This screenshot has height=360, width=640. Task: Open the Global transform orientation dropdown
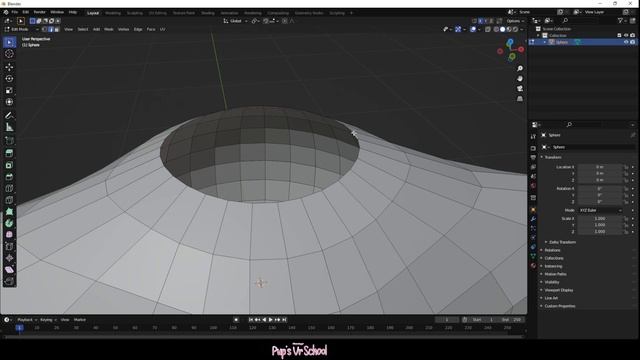pos(236,21)
